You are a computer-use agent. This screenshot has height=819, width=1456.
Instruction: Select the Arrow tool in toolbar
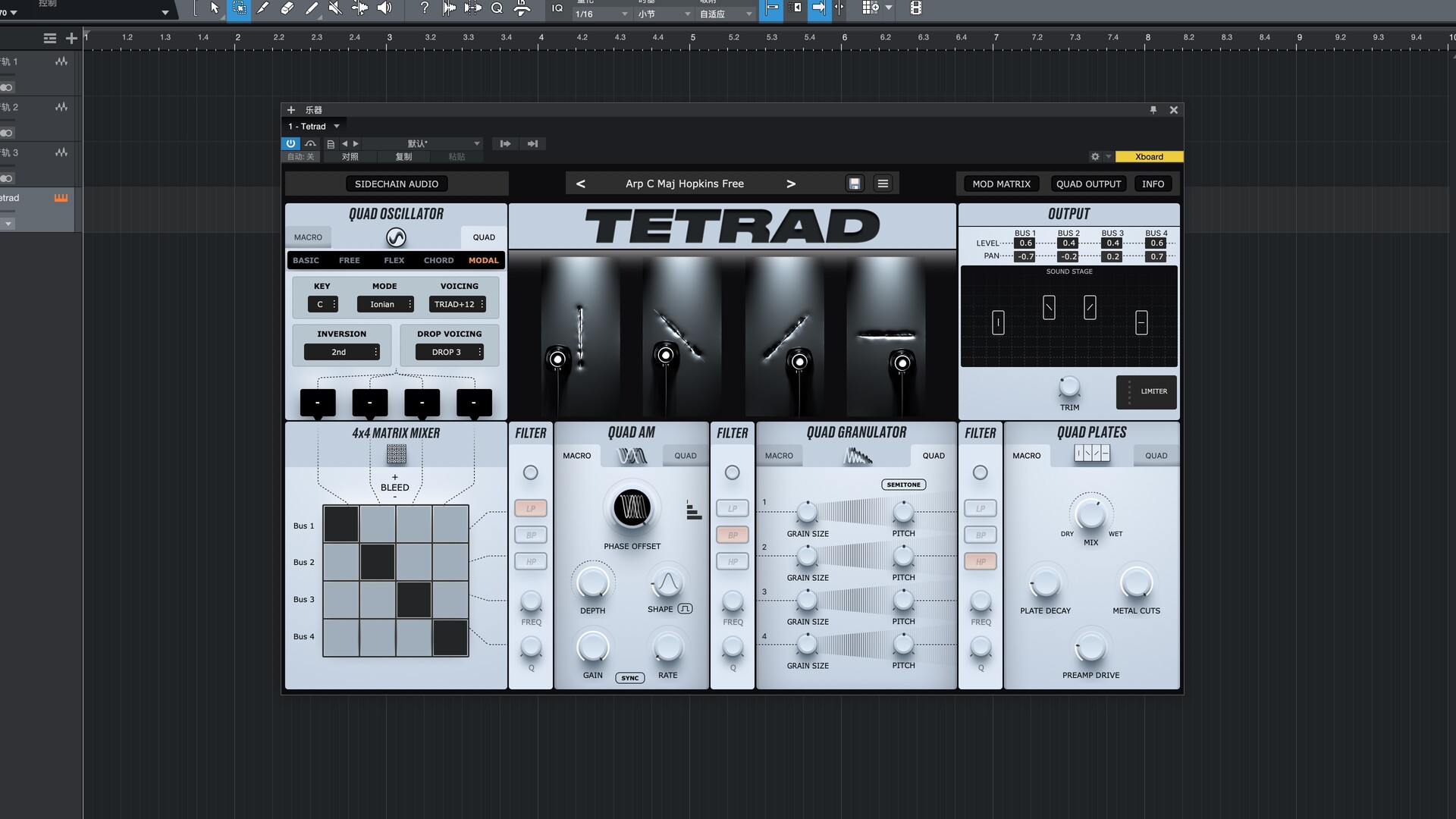(x=215, y=8)
